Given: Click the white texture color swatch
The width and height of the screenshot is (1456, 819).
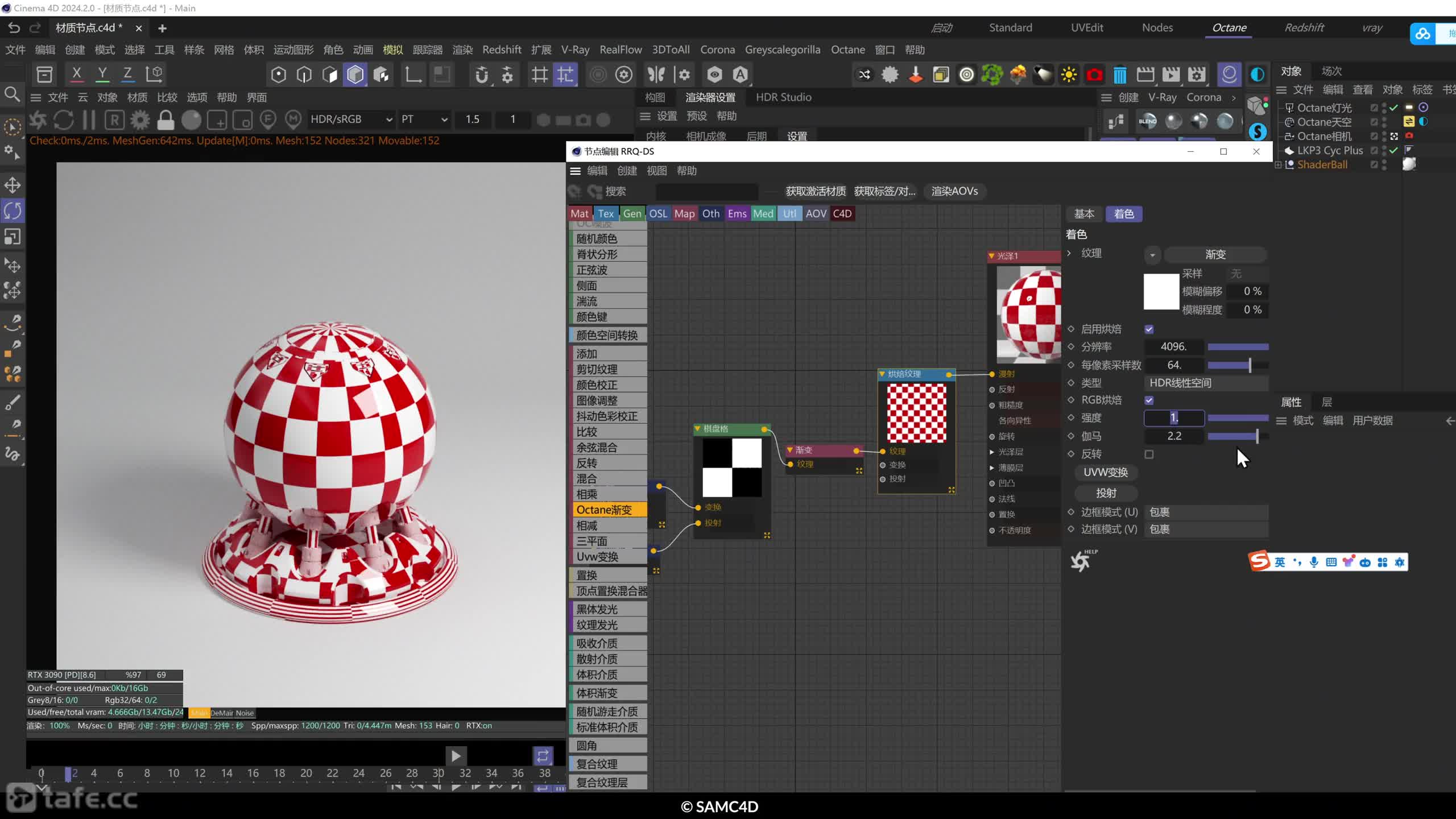Looking at the screenshot, I should (x=1161, y=292).
